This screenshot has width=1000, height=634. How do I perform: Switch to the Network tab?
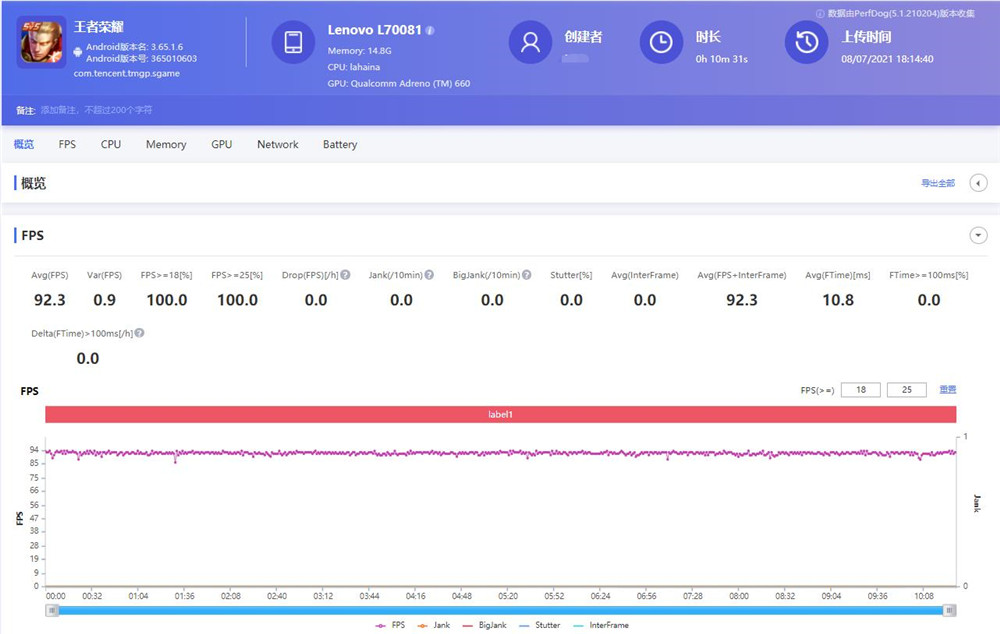pos(277,144)
